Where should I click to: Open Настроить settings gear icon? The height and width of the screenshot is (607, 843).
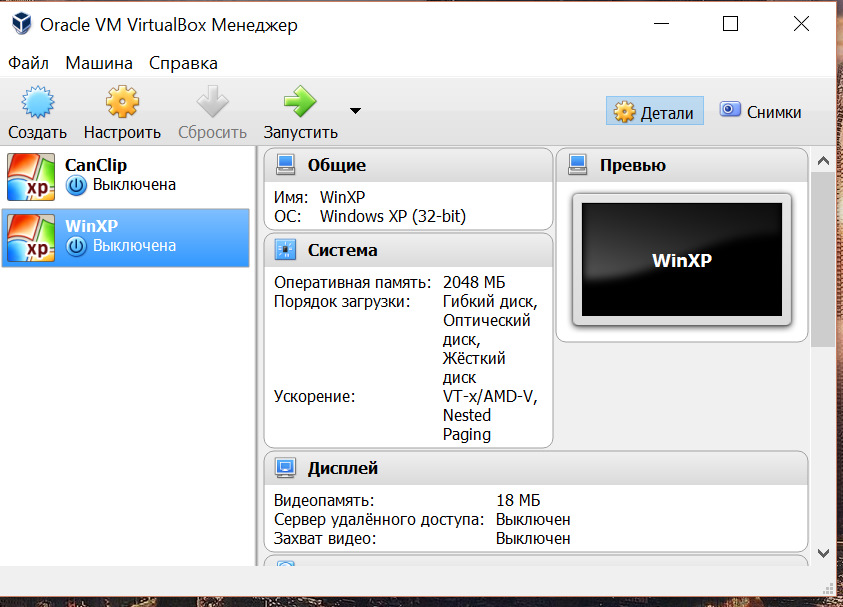pyautogui.click(x=122, y=102)
